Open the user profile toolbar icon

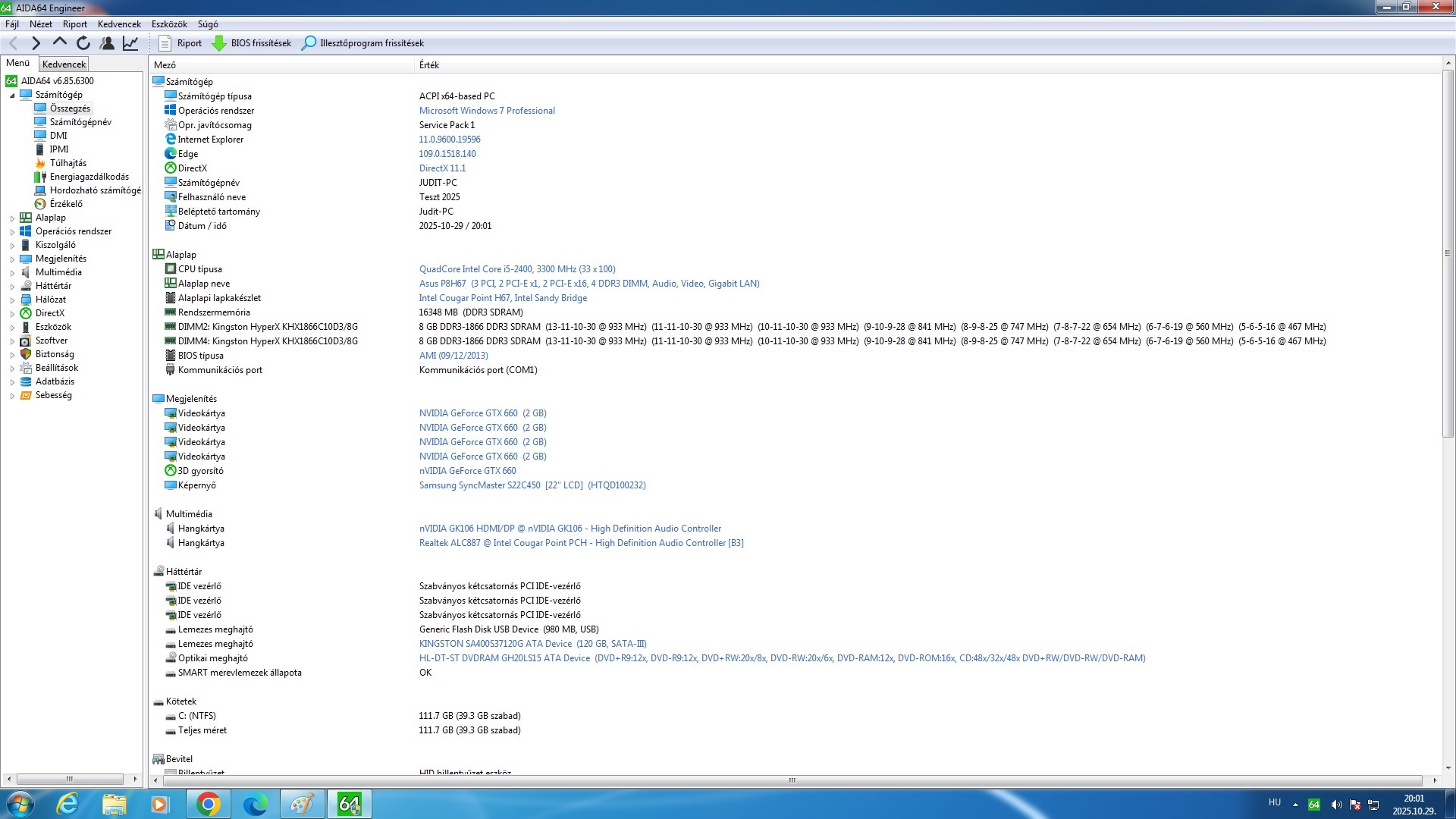107,43
